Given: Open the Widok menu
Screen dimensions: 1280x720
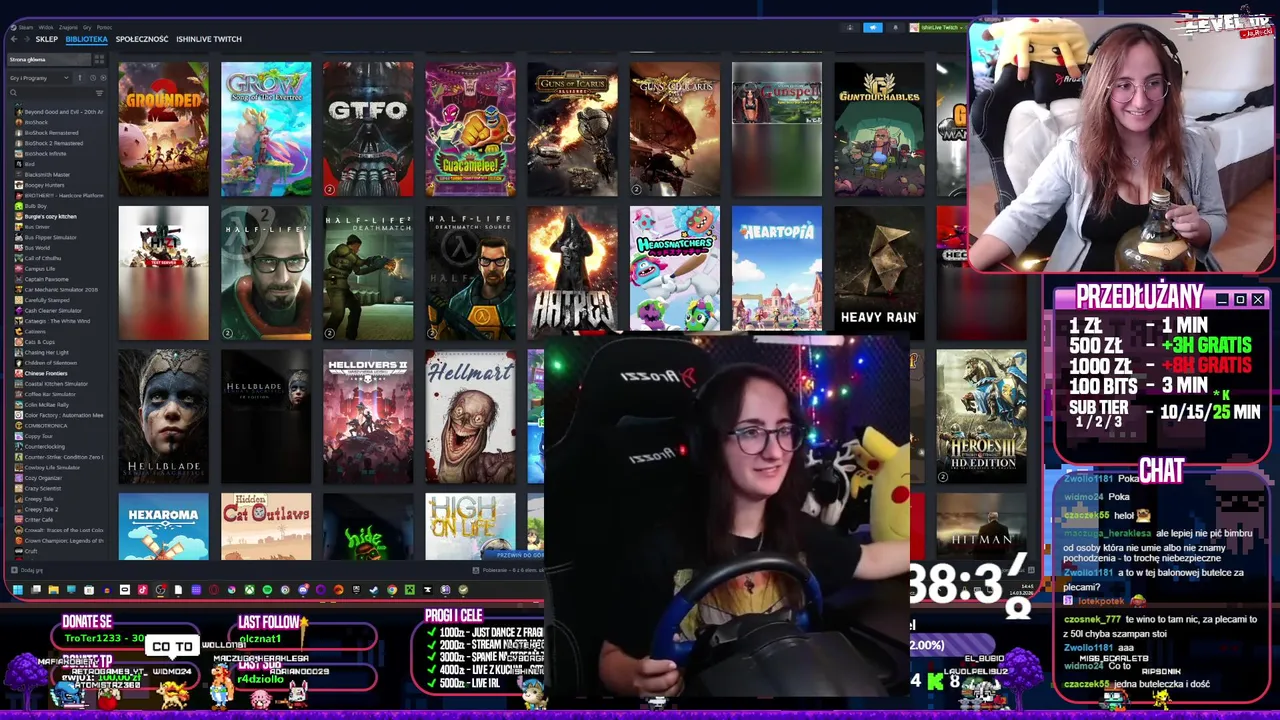Looking at the screenshot, I should click(46, 27).
